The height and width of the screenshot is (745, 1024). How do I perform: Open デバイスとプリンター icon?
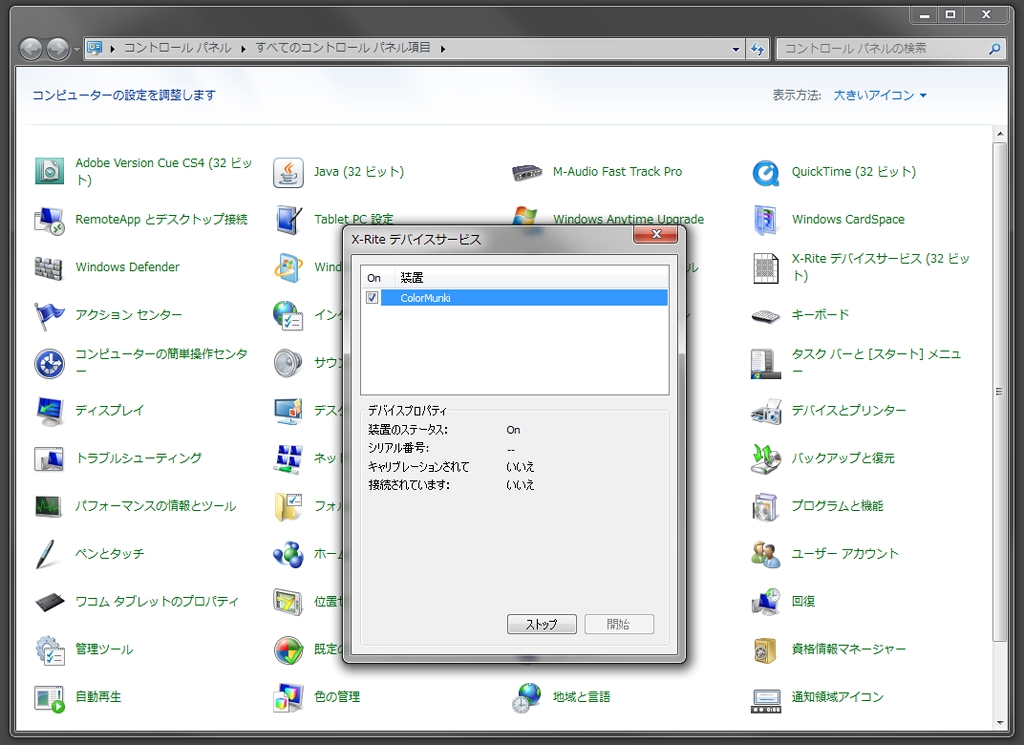point(765,411)
